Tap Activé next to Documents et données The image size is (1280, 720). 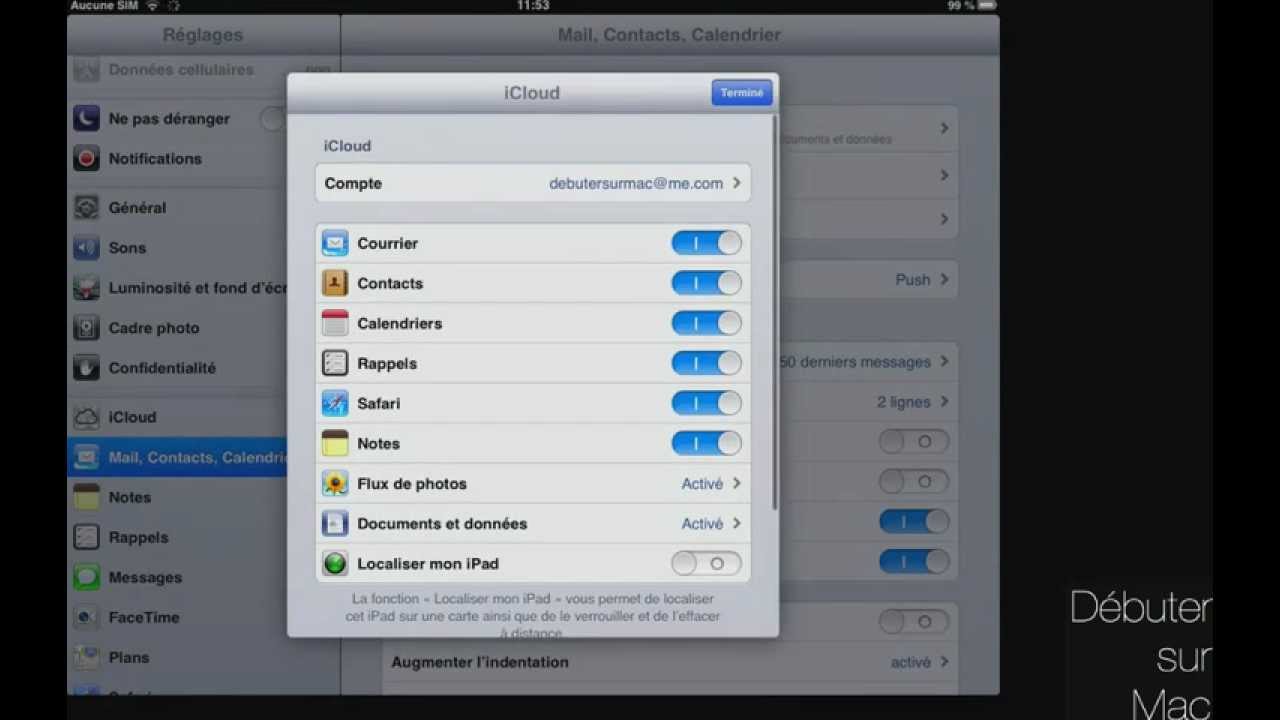pyautogui.click(x=702, y=523)
